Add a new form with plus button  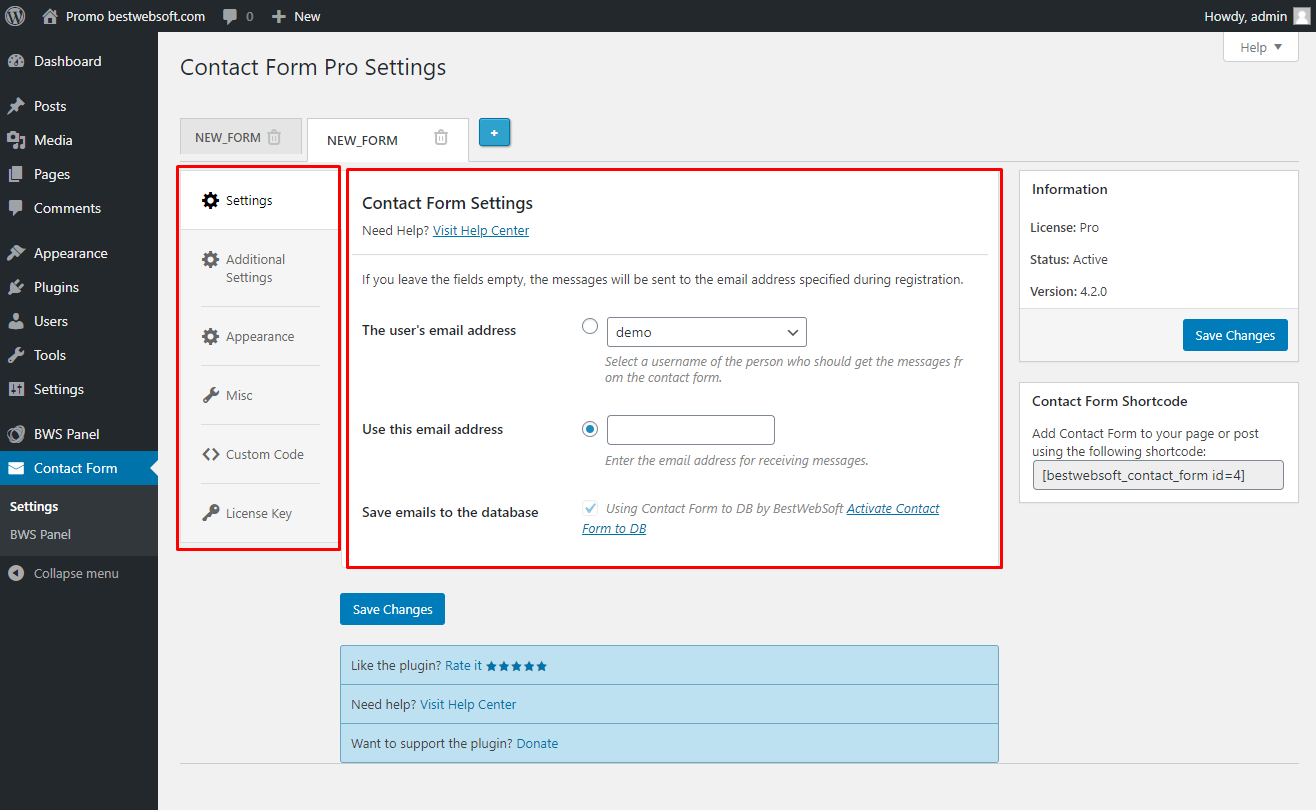pos(494,132)
